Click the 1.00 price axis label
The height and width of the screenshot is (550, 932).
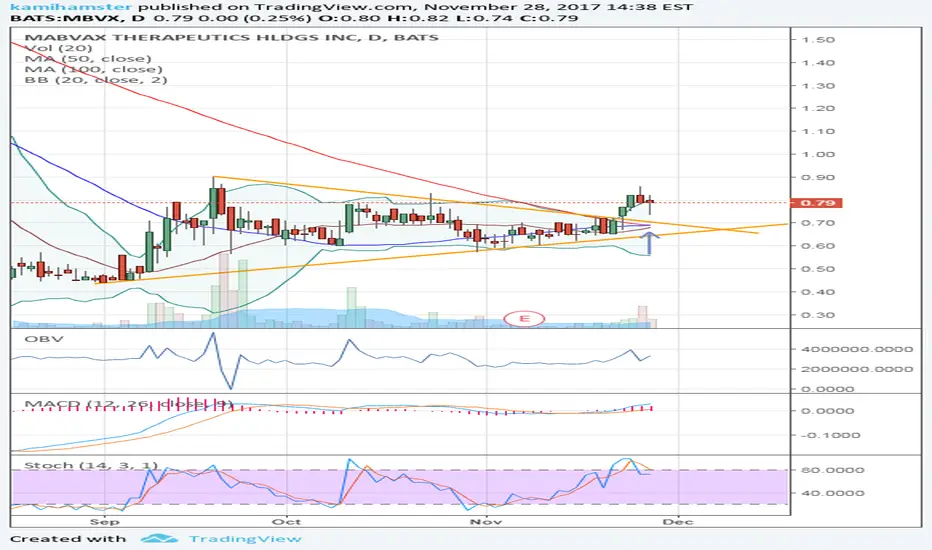[x=818, y=155]
